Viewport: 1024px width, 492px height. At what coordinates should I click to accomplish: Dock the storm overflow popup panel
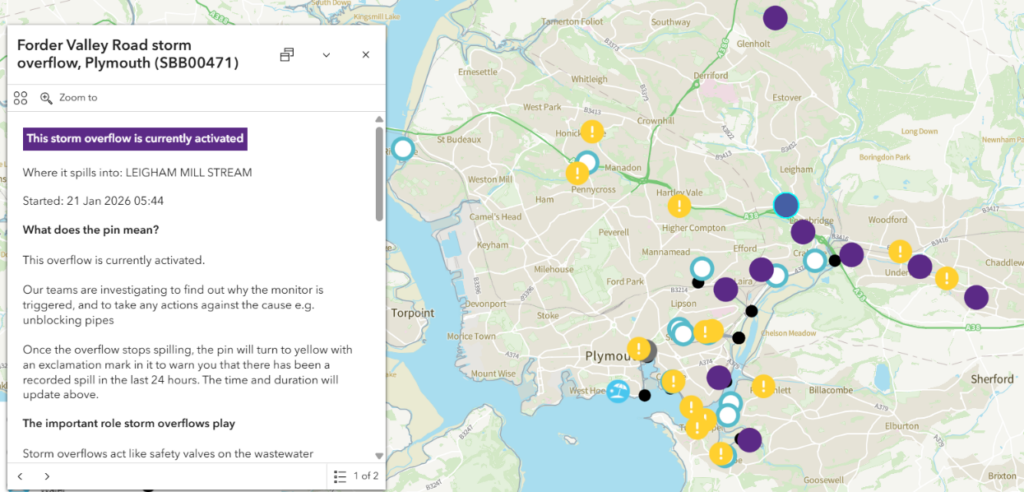(287, 55)
